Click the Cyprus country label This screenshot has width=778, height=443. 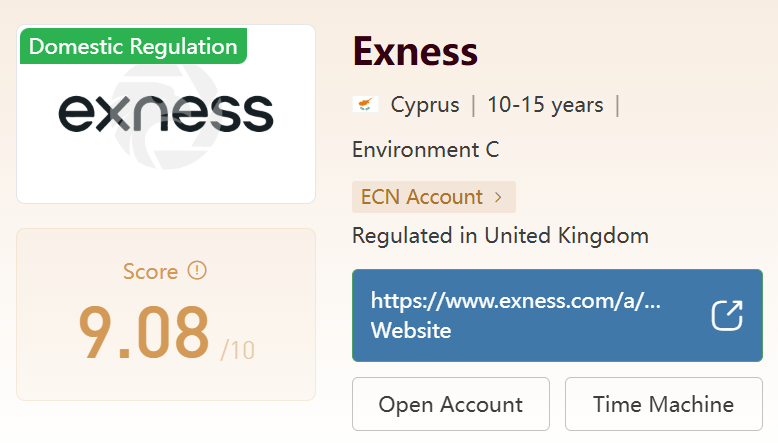point(425,104)
